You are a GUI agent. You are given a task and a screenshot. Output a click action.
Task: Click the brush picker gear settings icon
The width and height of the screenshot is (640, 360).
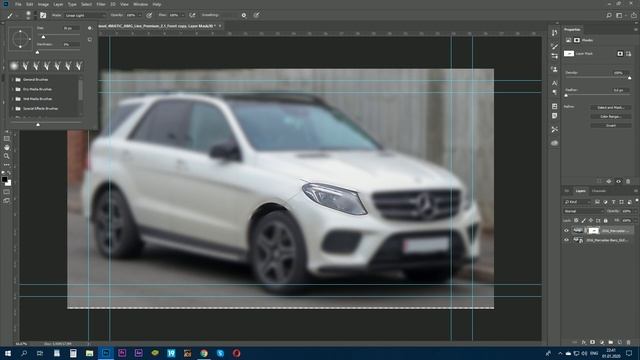coord(90,28)
